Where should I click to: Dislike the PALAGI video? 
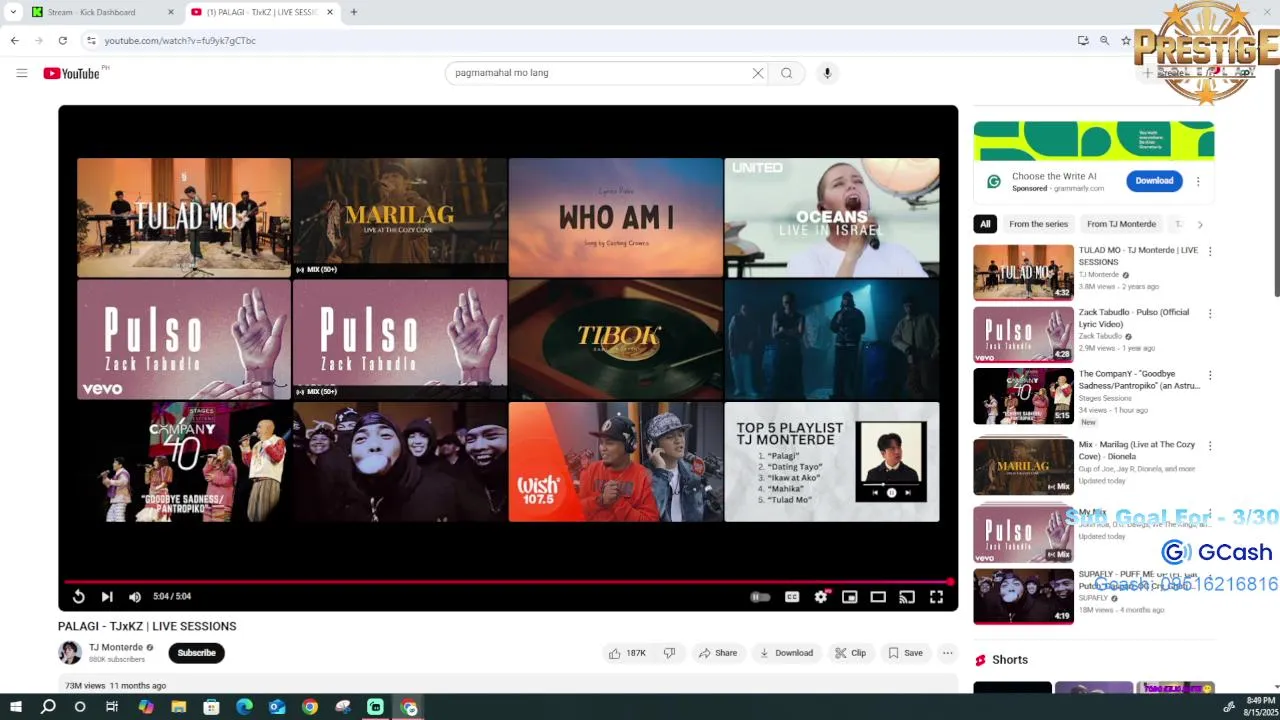669,653
